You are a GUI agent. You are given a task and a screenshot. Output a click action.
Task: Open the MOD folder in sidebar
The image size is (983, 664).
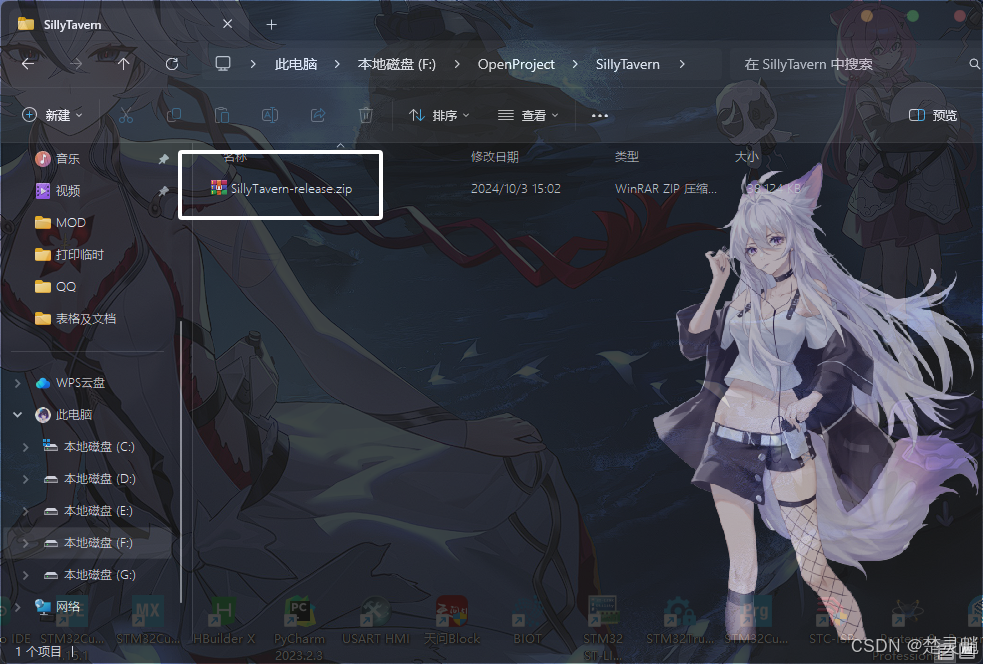point(60,223)
